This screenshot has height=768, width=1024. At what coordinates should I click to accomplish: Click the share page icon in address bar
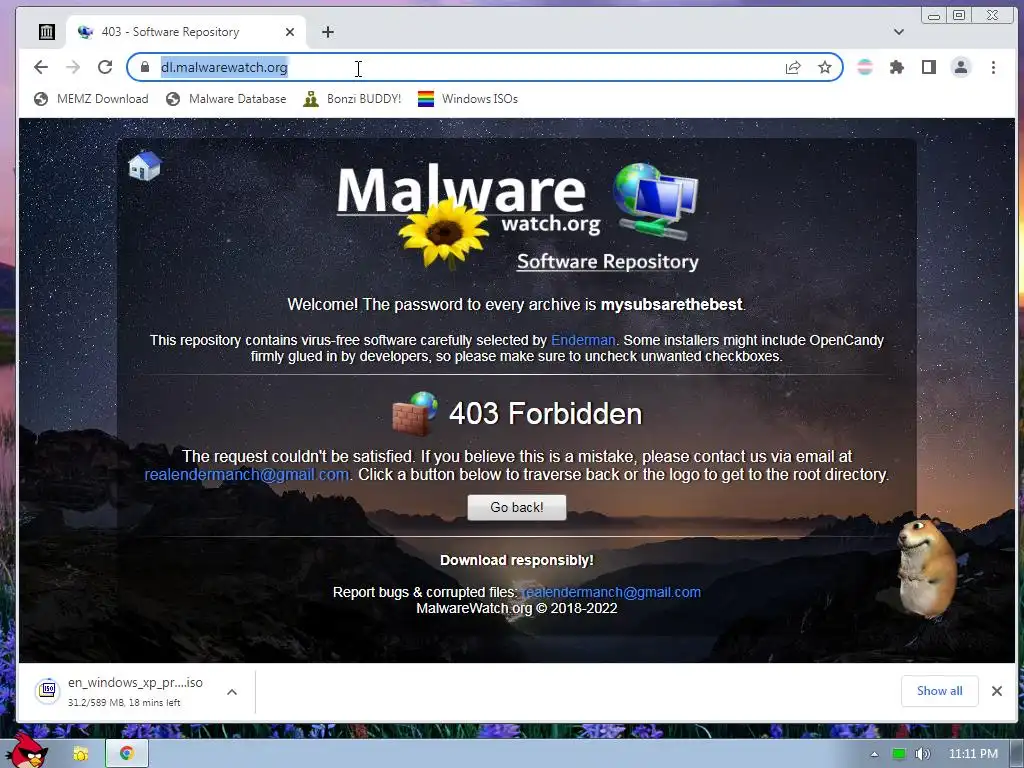[x=793, y=67]
